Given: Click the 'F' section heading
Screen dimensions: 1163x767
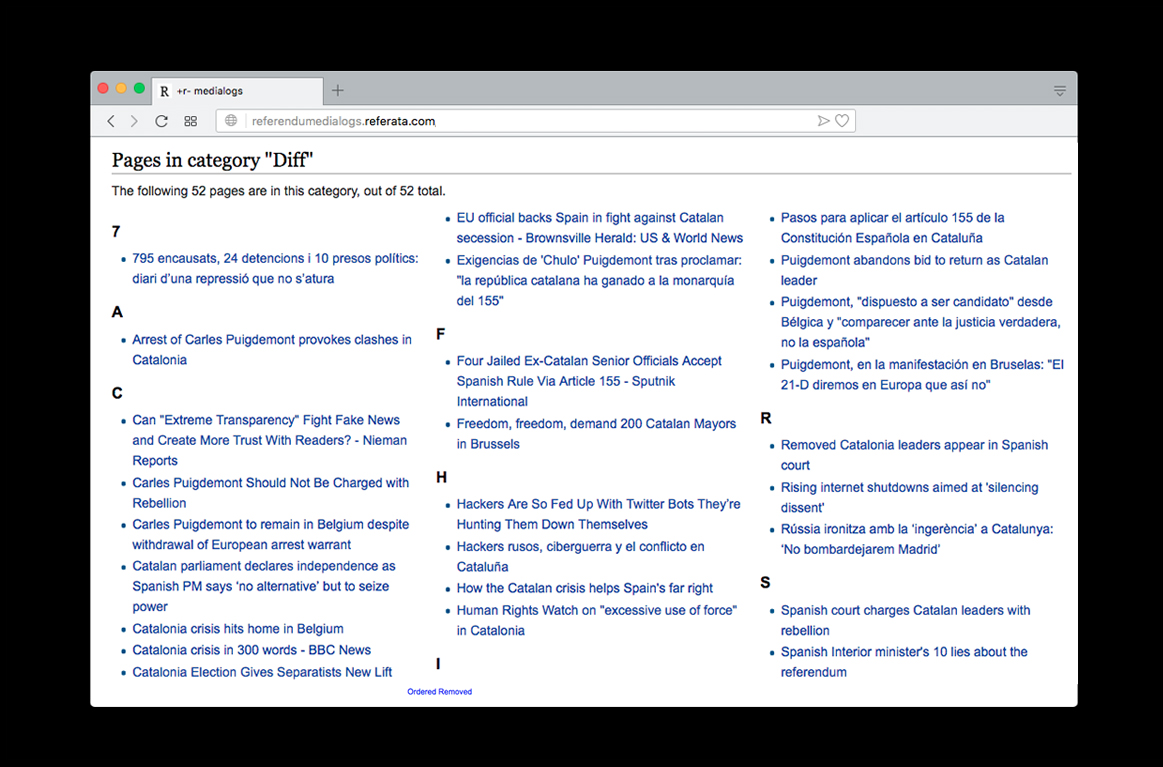Looking at the screenshot, I should coord(441,334).
